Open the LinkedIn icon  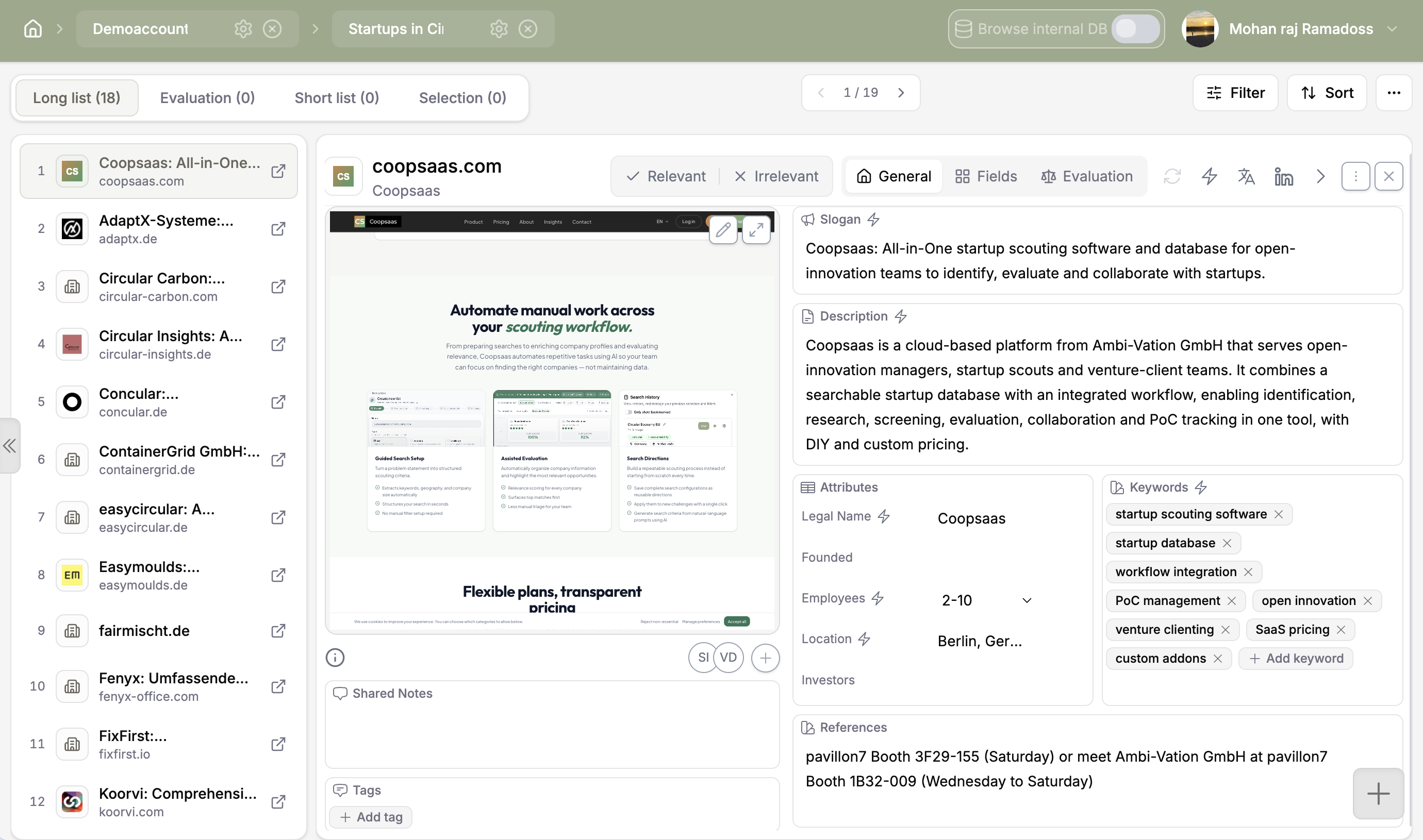(1284, 177)
